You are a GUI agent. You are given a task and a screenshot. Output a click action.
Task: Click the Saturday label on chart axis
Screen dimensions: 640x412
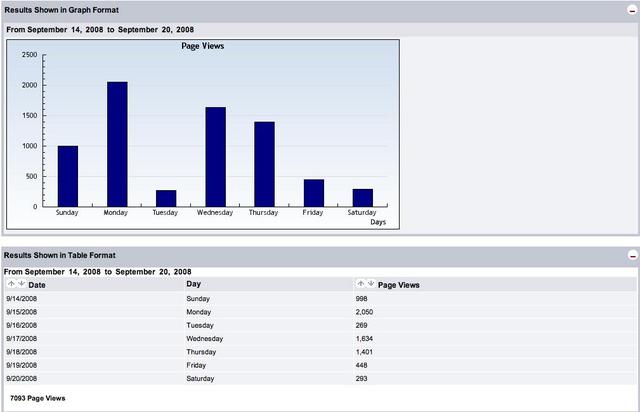[362, 213]
